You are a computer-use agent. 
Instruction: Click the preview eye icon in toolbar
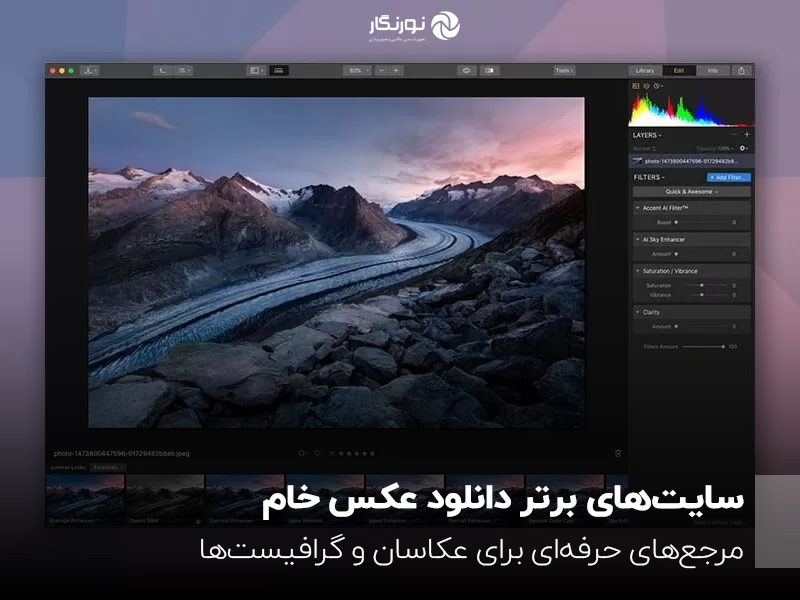[466, 70]
